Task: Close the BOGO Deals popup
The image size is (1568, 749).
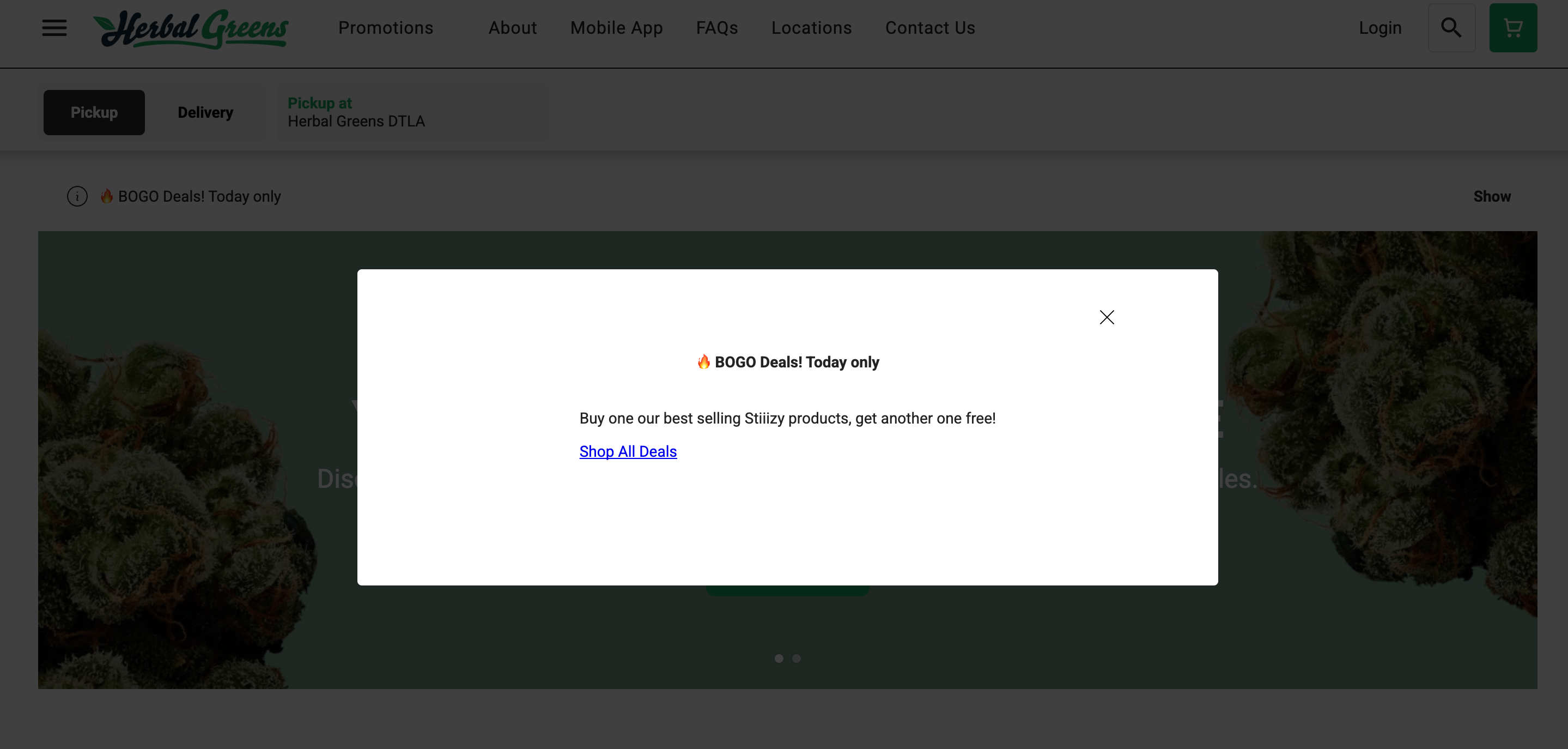Action: [x=1107, y=317]
